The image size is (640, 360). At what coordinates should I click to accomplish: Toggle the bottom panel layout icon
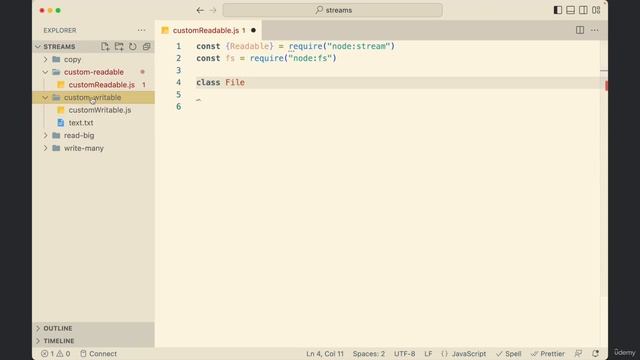[x=571, y=10]
